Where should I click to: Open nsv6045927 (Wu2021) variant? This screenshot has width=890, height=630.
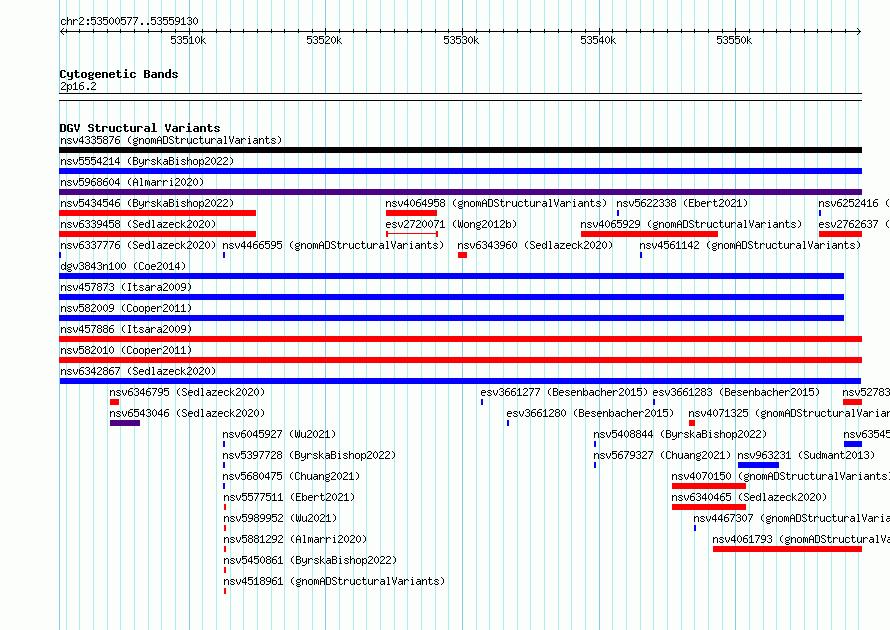click(279, 434)
